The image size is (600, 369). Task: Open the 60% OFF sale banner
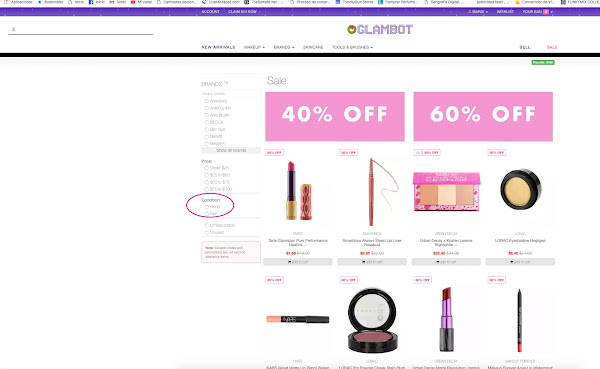pyautogui.click(x=483, y=116)
